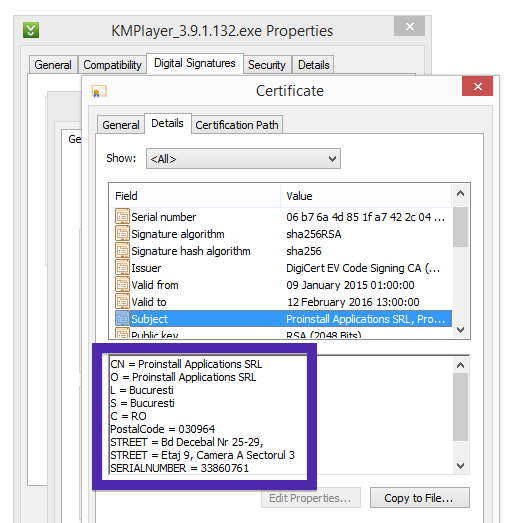Select Digital Signatures tab in Properties
The width and height of the screenshot is (507, 523).
tap(195, 63)
